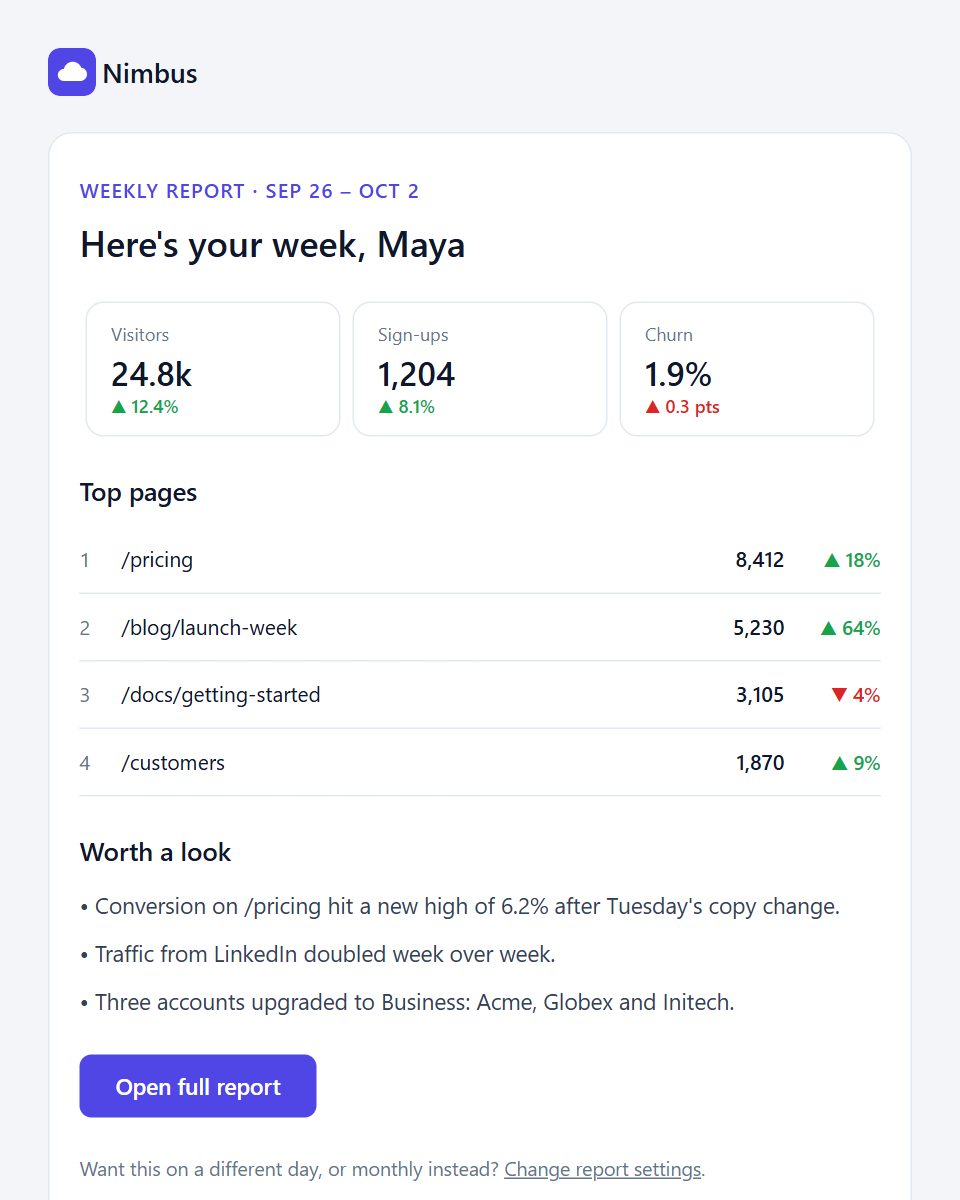
Task: Click the "Here's your week, Maya" heading
Action: click(x=272, y=245)
